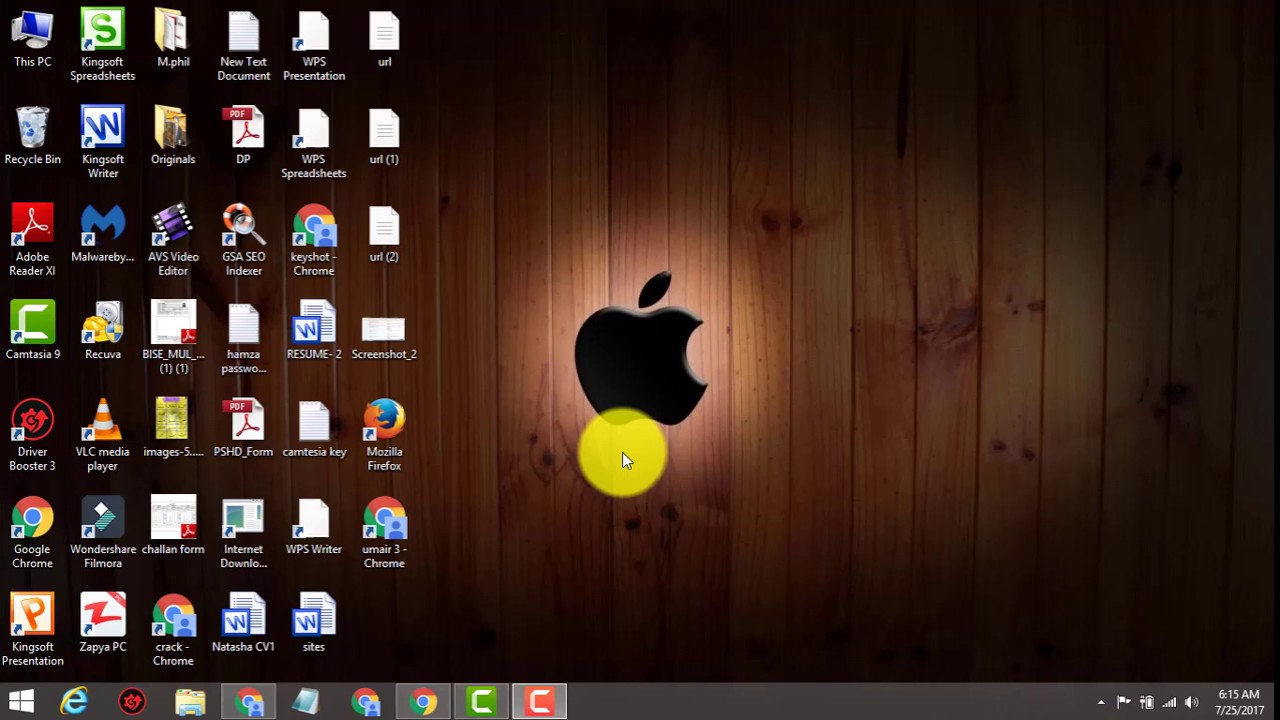Select the Natasha CV1 Word document

pos(243,624)
